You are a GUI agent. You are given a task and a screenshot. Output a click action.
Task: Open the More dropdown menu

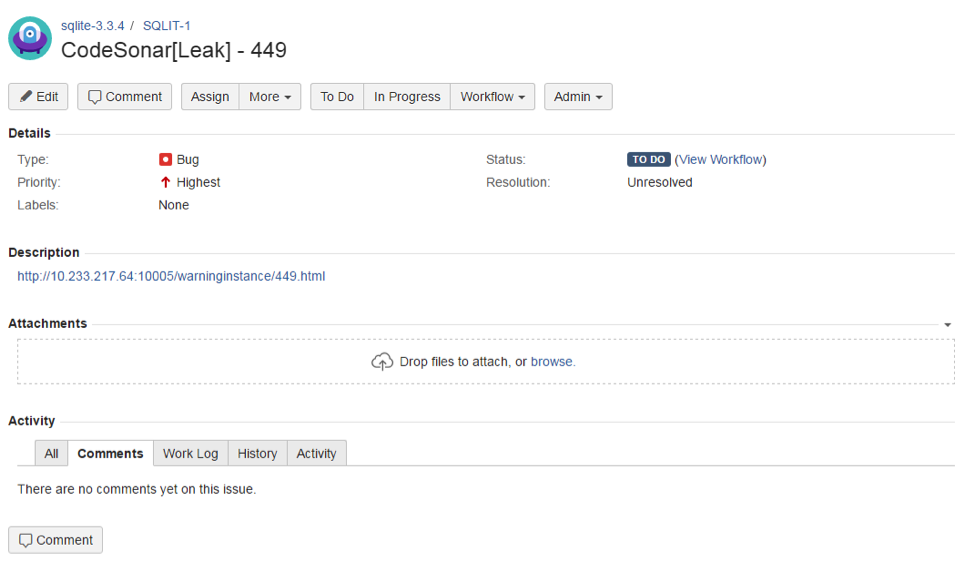270,97
